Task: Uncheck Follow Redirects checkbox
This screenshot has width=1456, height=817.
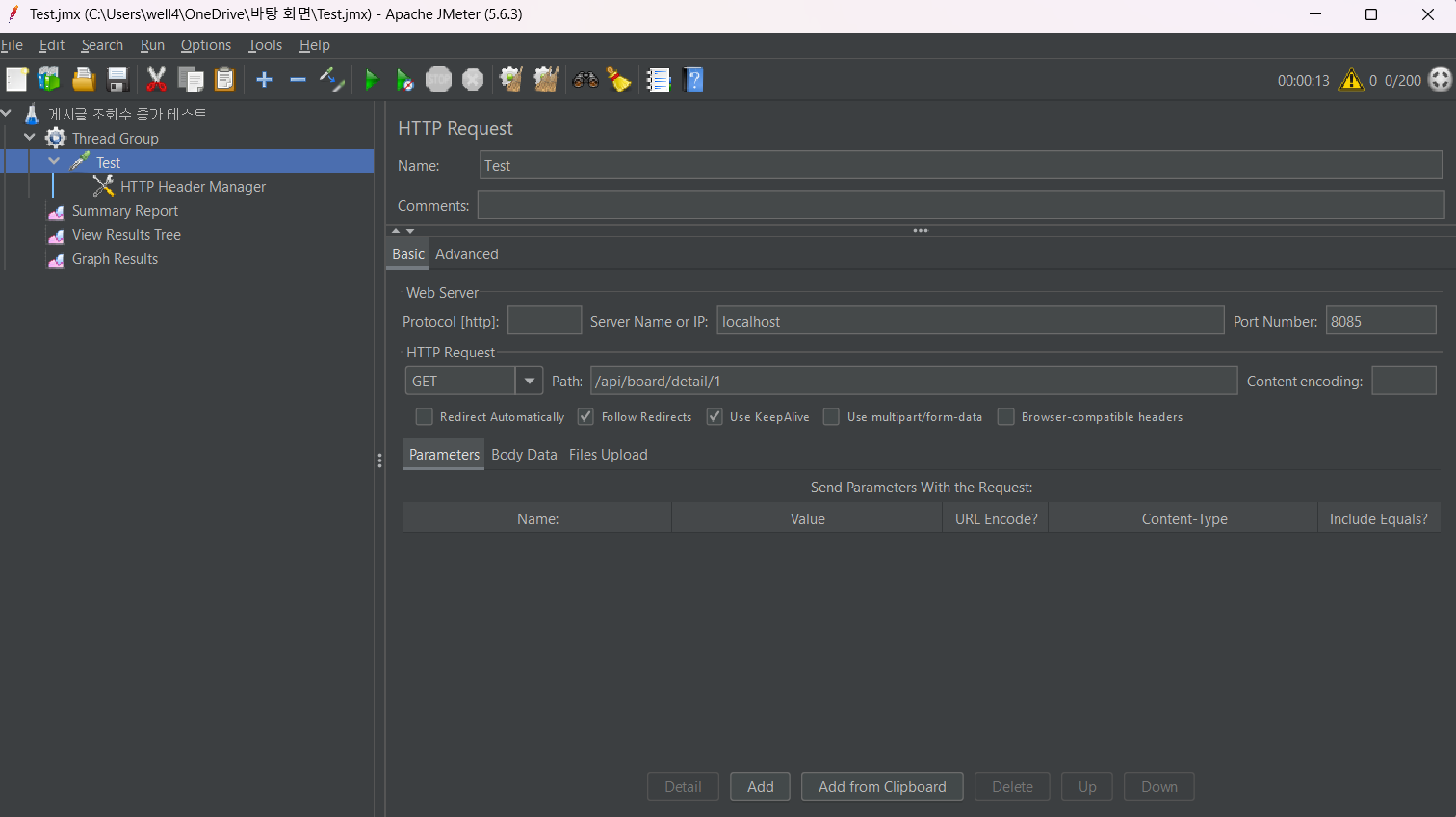Action: coord(585,416)
